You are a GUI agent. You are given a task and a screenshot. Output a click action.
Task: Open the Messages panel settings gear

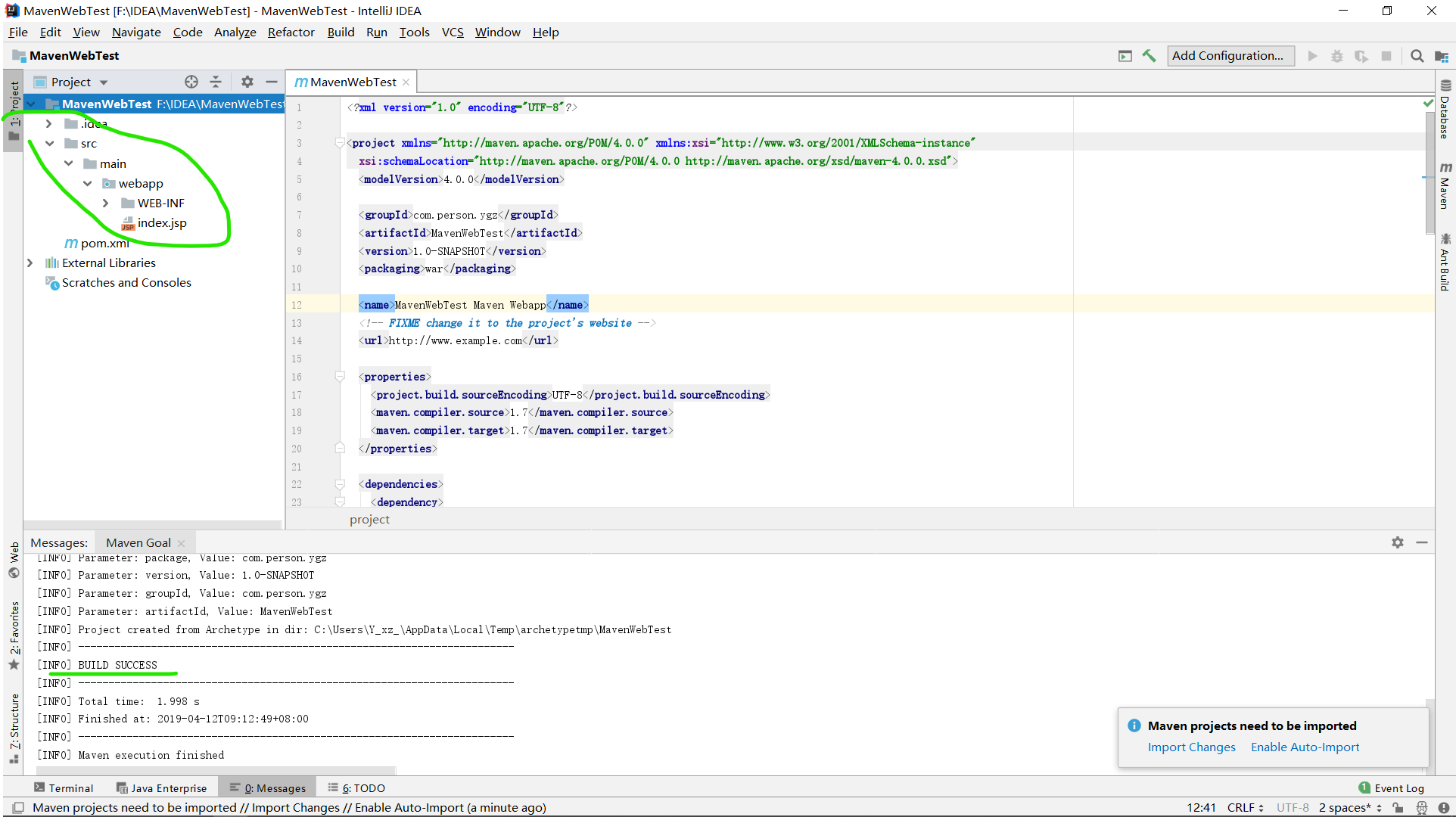click(x=1398, y=542)
